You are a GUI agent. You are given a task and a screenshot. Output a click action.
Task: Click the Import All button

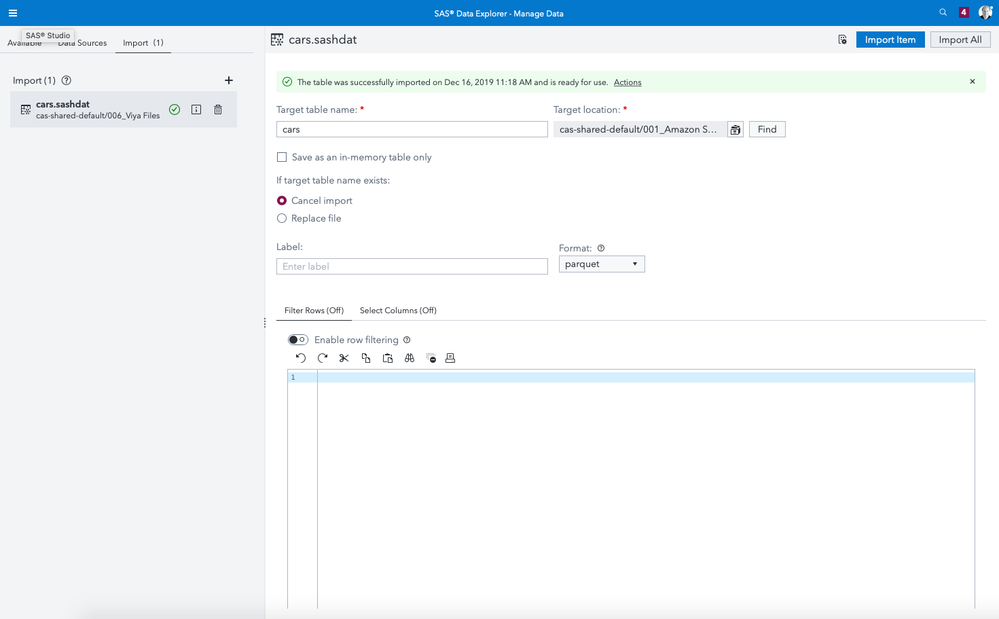(x=960, y=40)
